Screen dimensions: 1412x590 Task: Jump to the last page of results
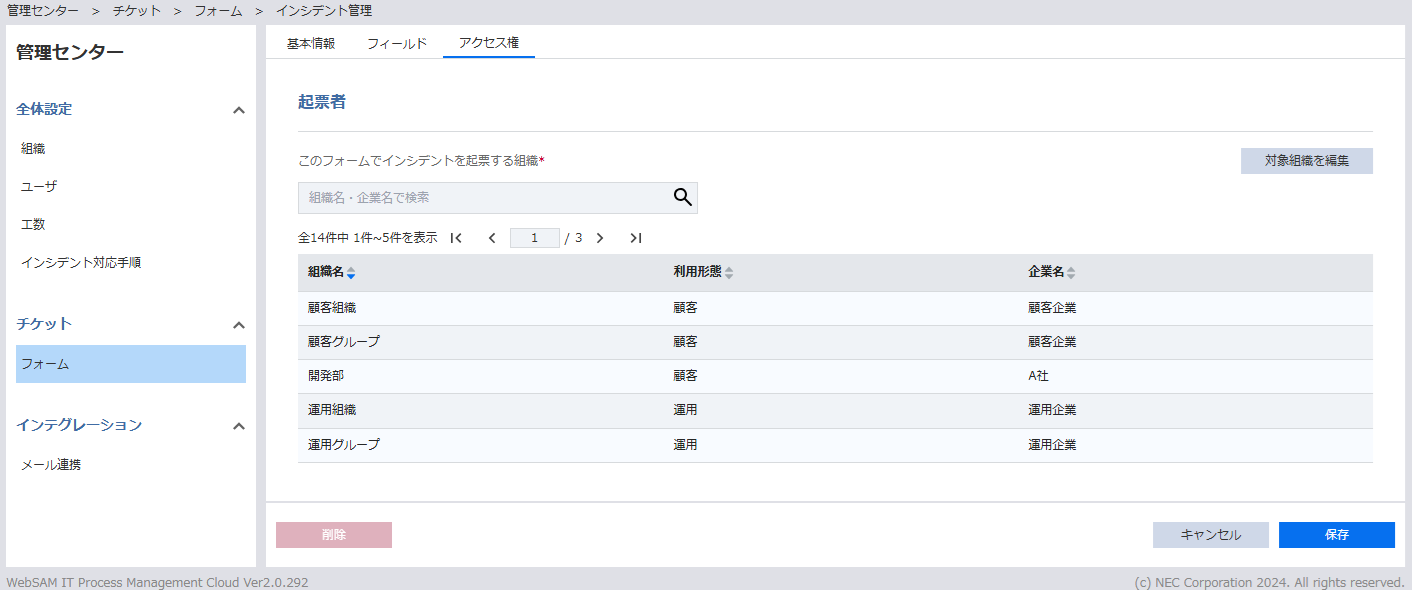click(x=635, y=238)
